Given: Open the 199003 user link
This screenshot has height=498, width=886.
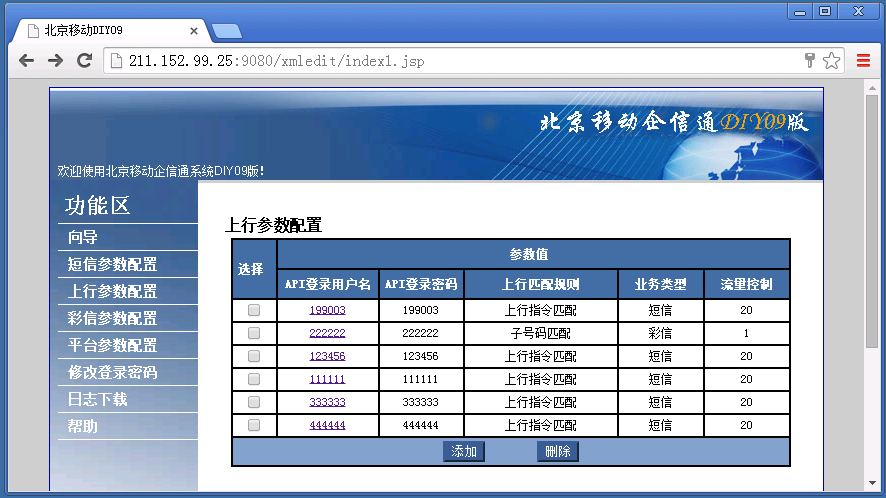Looking at the screenshot, I should pos(327,310).
